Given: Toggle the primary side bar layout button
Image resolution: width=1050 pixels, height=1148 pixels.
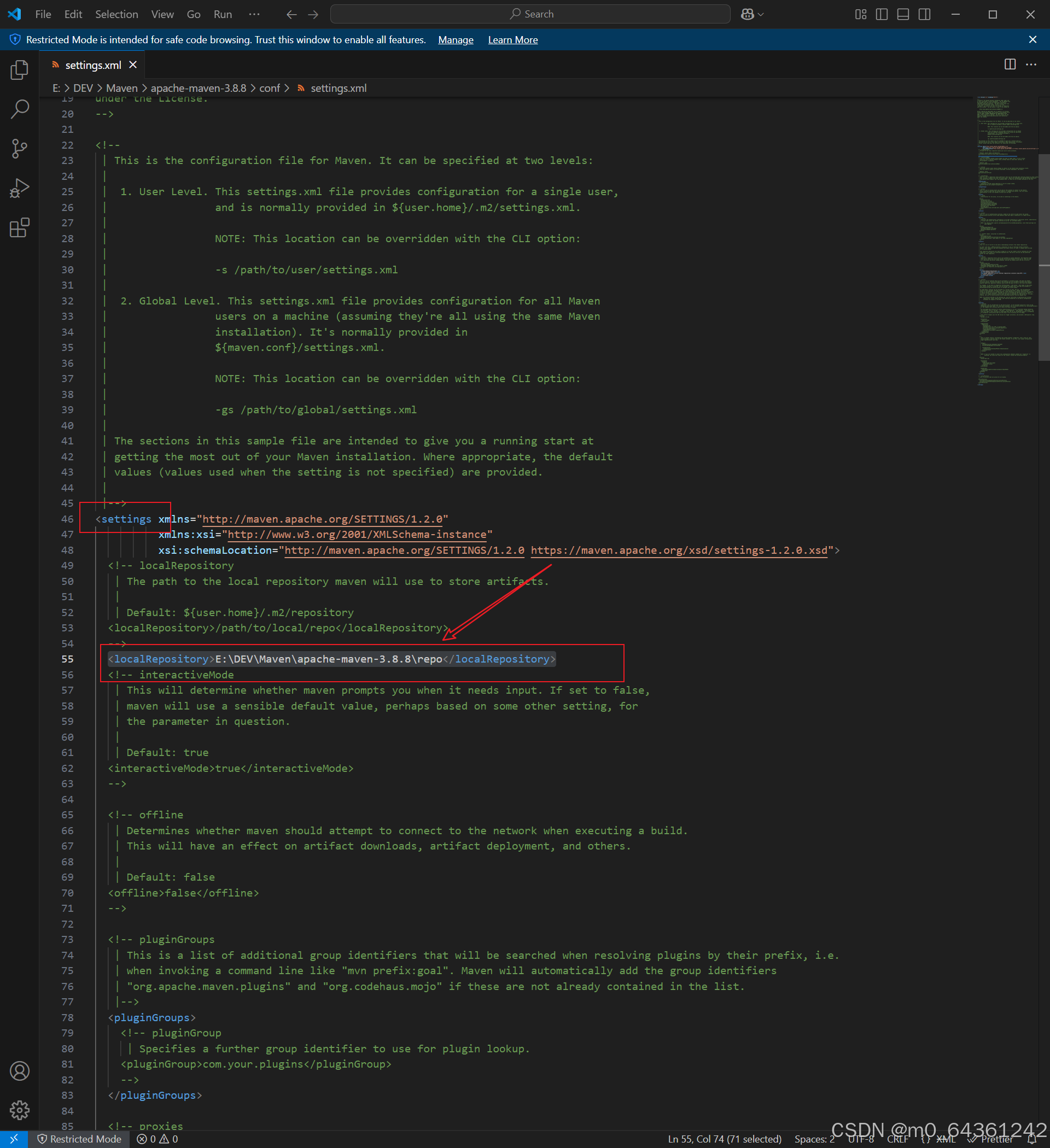Looking at the screenshot, I should pyautogui.click(x=882, y=14).
